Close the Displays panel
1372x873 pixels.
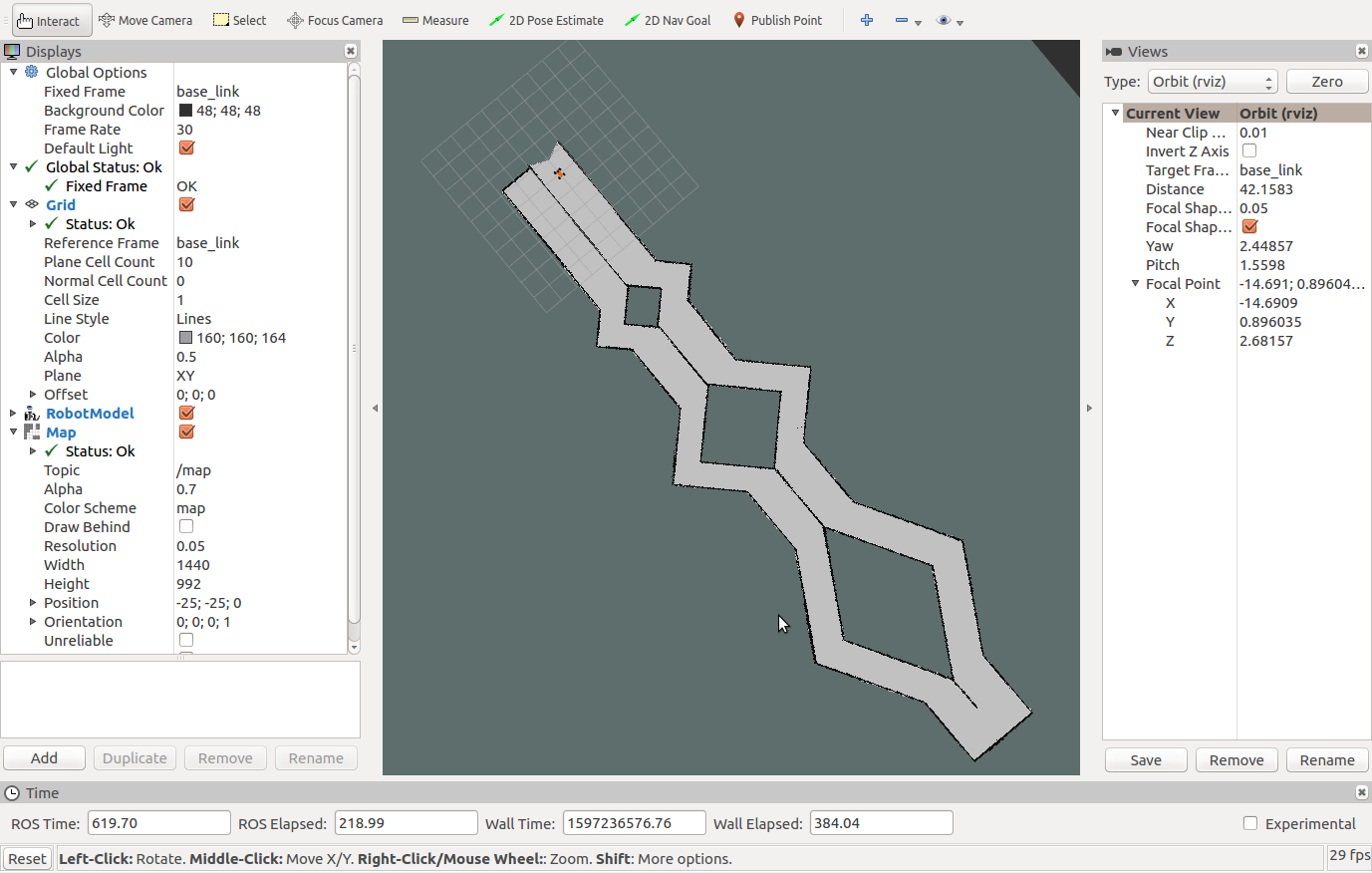tap(351, 51)
